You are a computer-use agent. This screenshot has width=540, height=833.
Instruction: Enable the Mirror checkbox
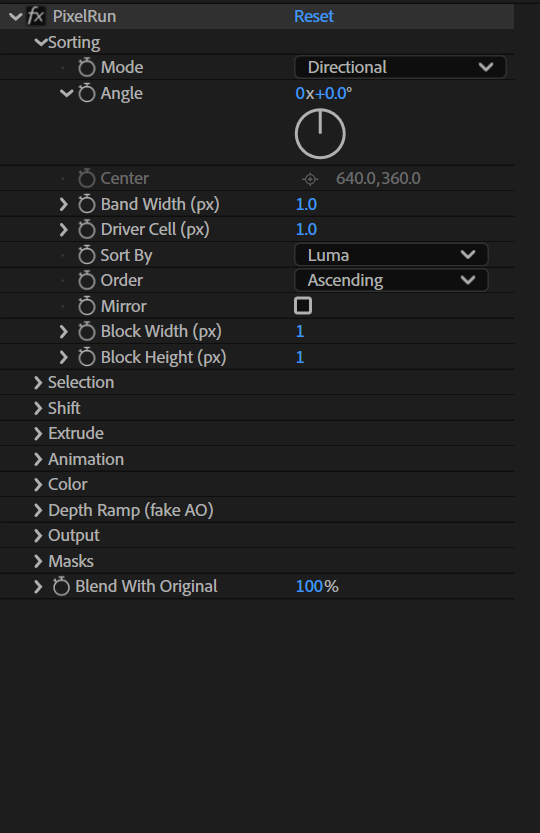pos(303,305)
